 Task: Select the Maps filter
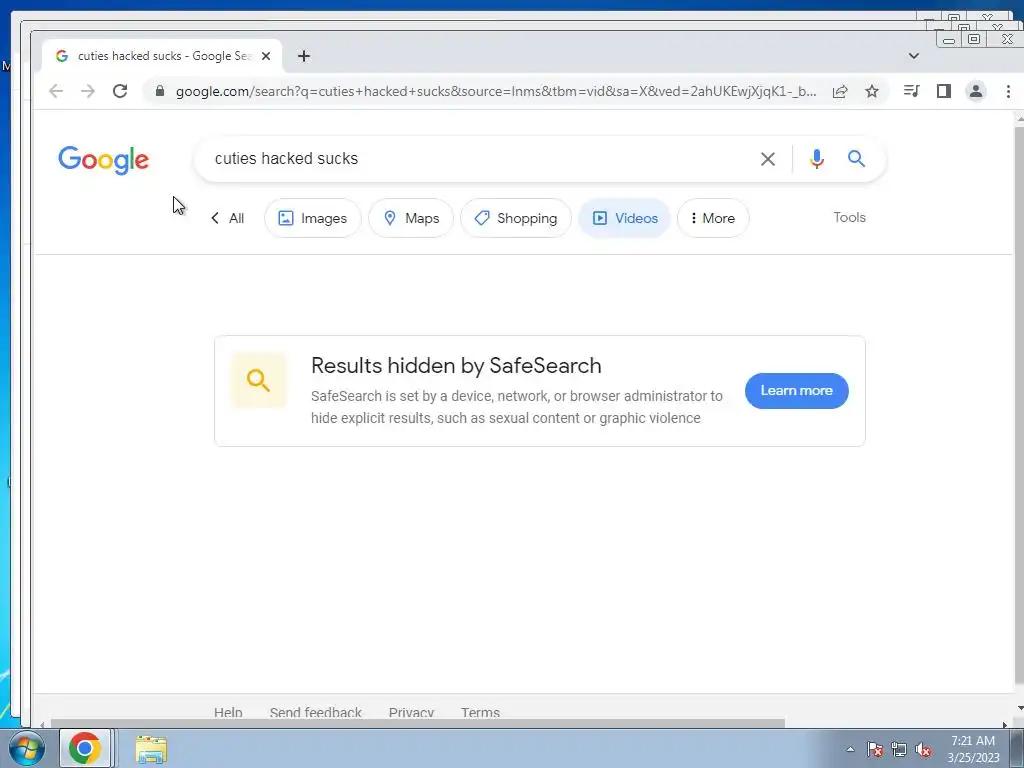[411, 218]
